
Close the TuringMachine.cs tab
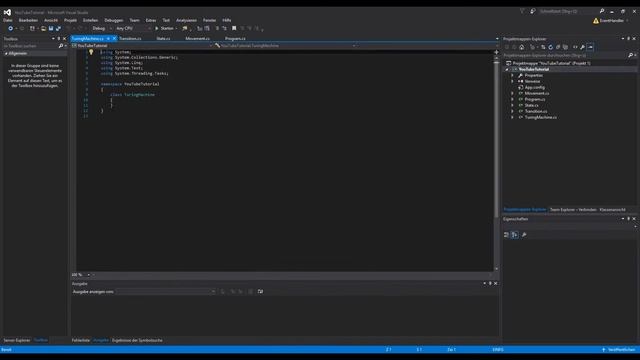[x=114, y=38]
